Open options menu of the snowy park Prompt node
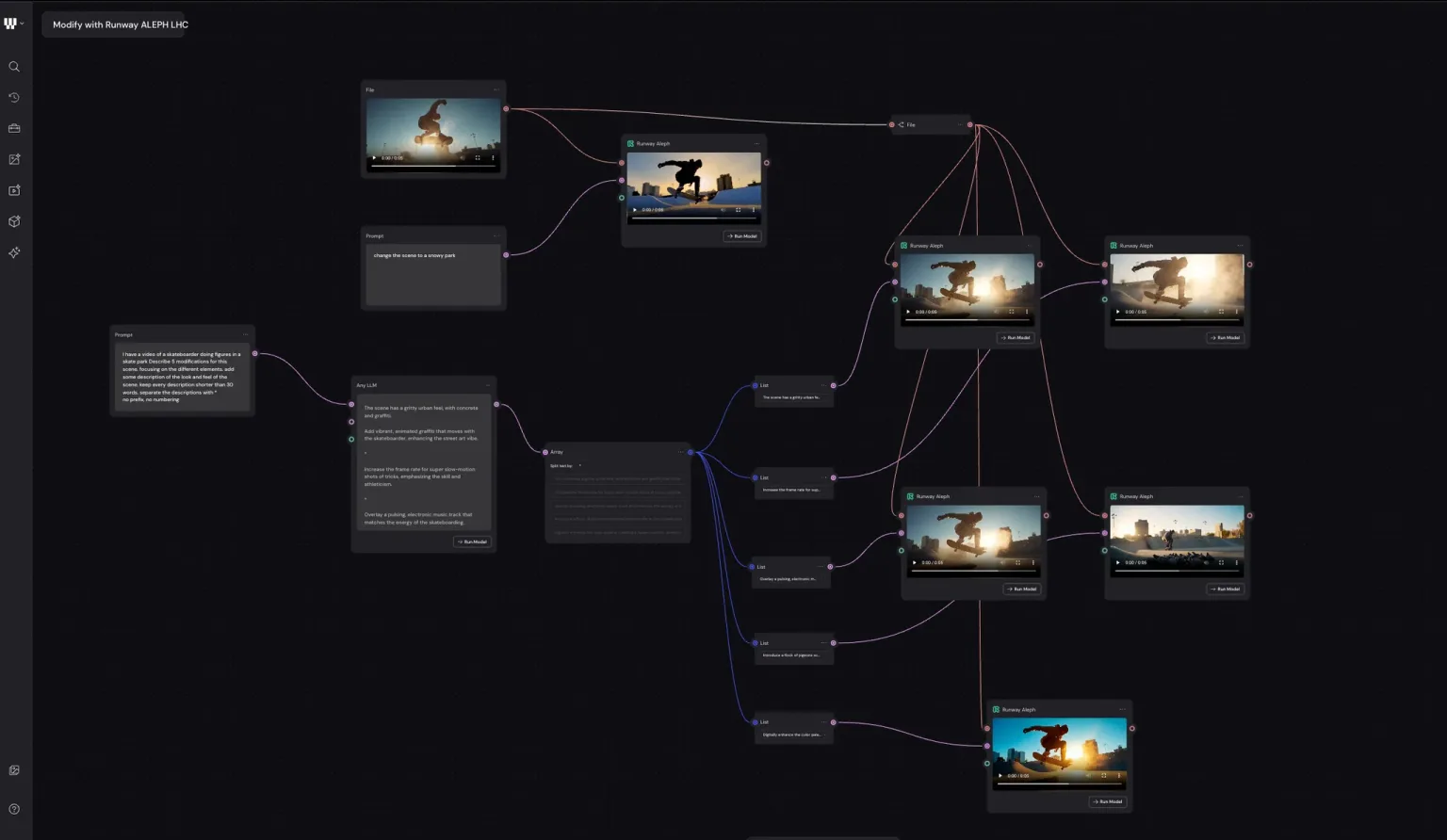Image resolution: width=1447 pixels, height=840 pixels. point(496,235)
